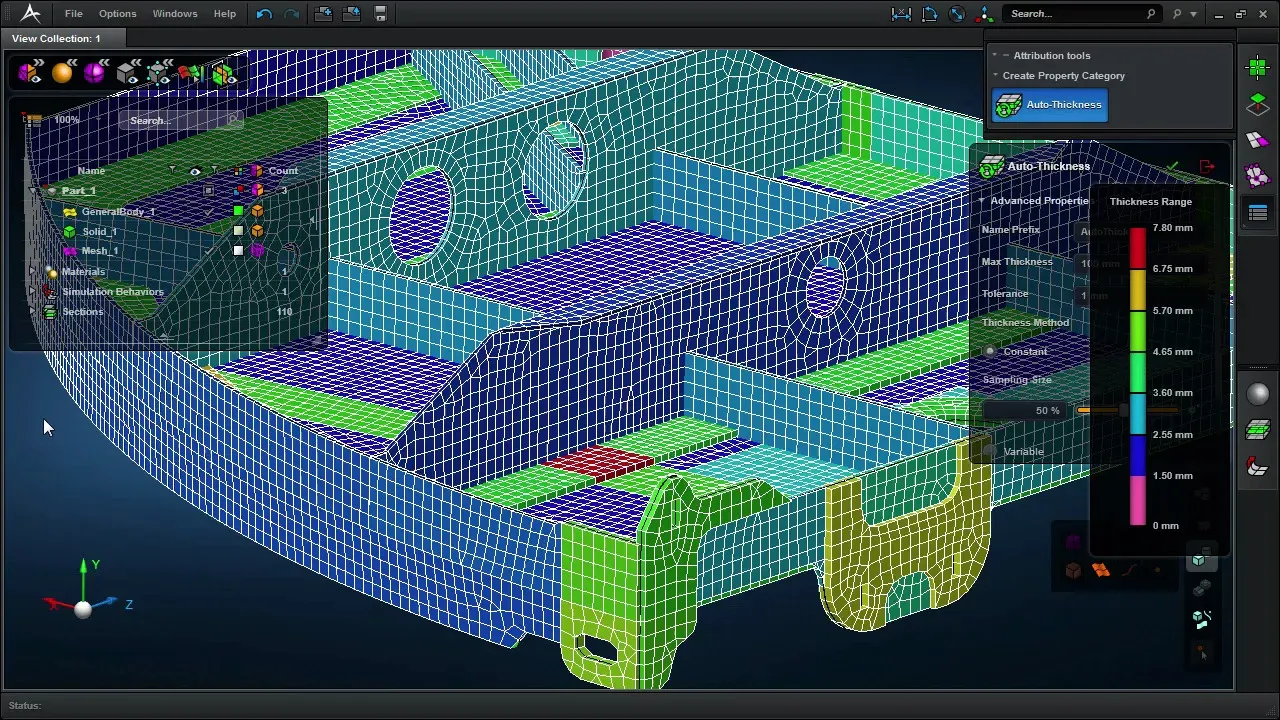This screenshot has height=720, width=1280.
Task: Click the Undo arrow in the top toolbar
Action: coord(264,14)
